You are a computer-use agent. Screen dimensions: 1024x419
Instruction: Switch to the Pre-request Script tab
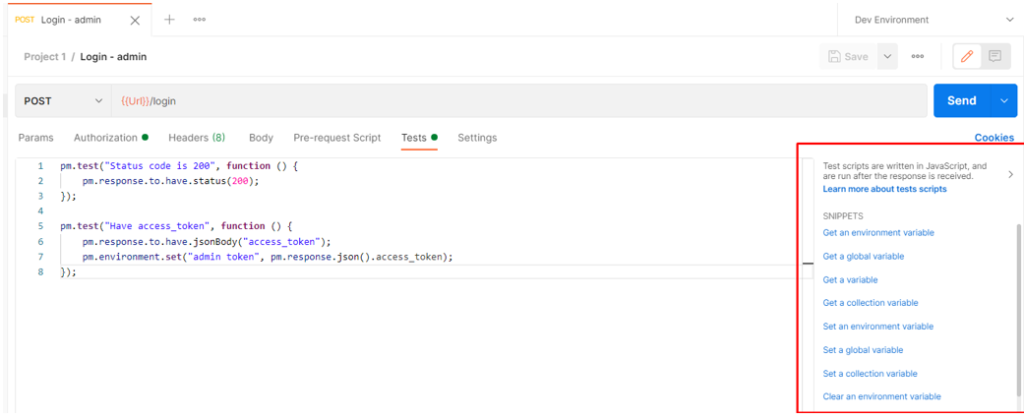coord(336,138)
